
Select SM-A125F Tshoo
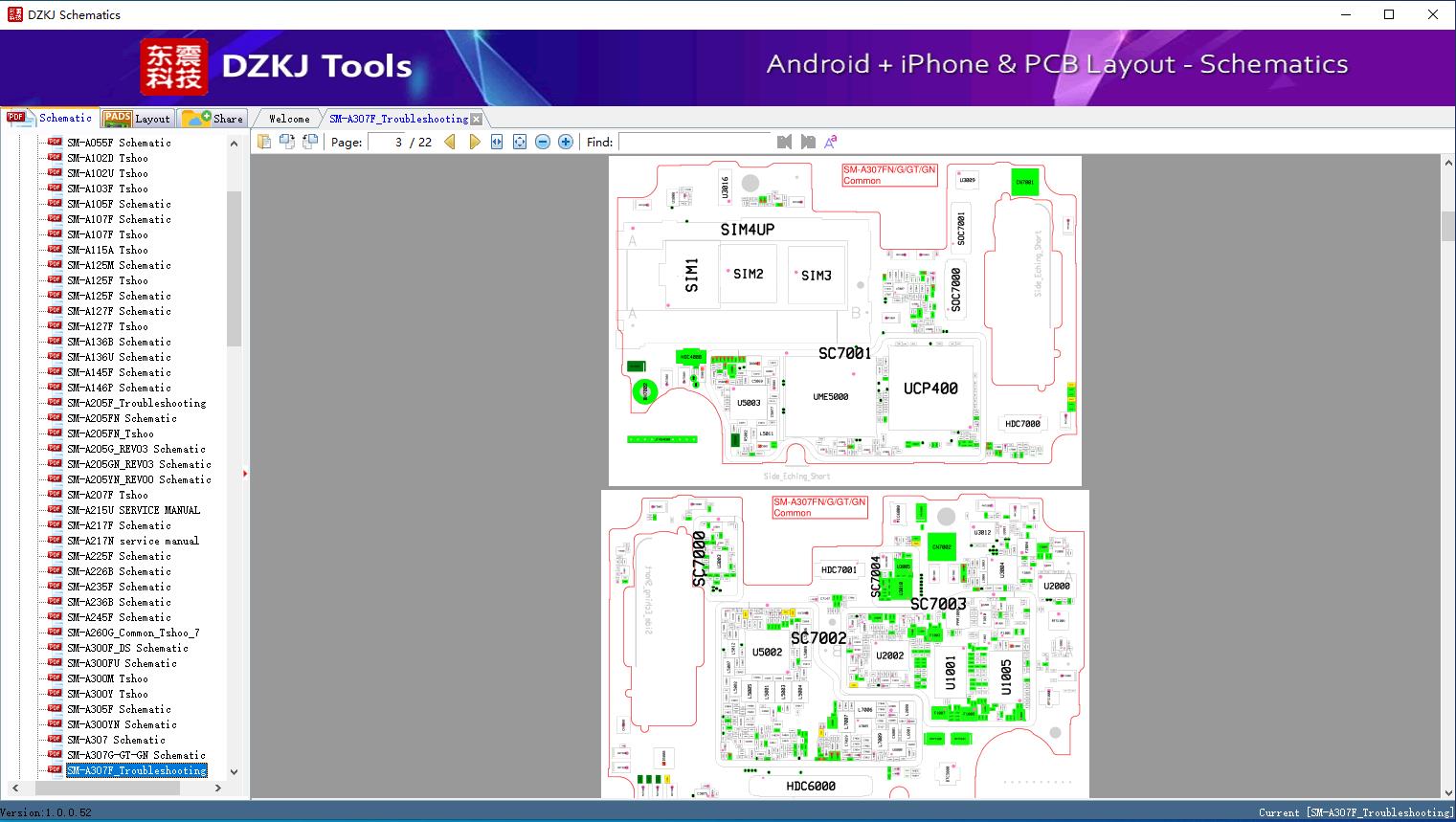point(107,280)
